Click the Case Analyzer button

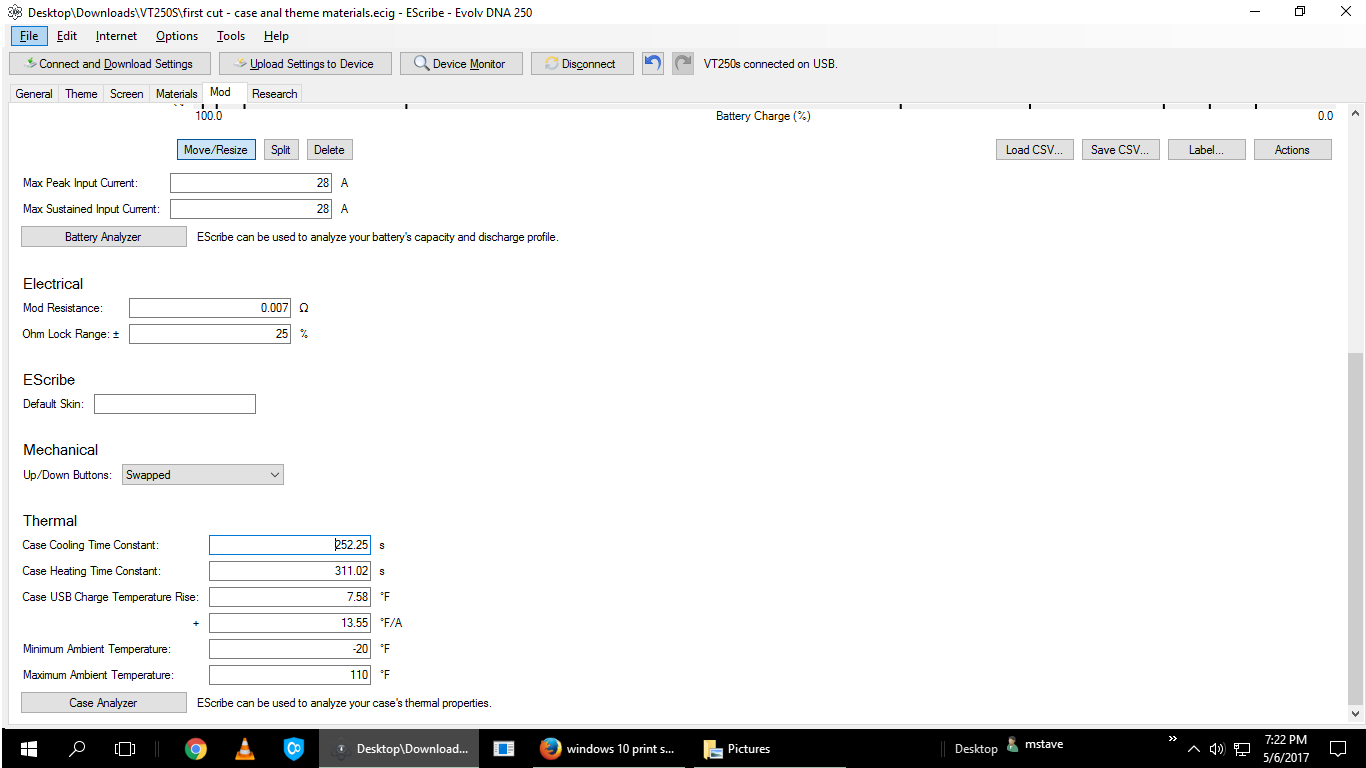pos(103,703)
